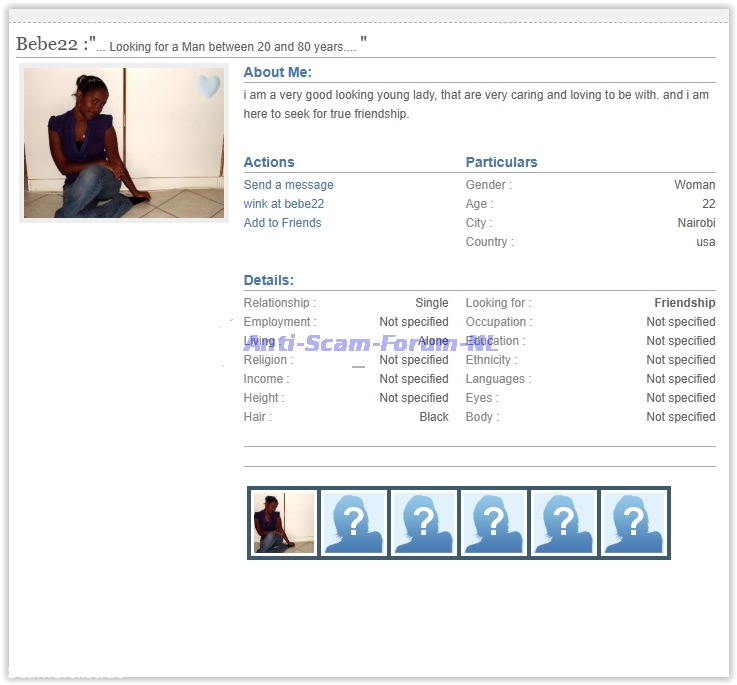Viewport: 737px width, 685px height.
Task: Click the wink at bebe22 link
Action: click(x=284, y=204)
